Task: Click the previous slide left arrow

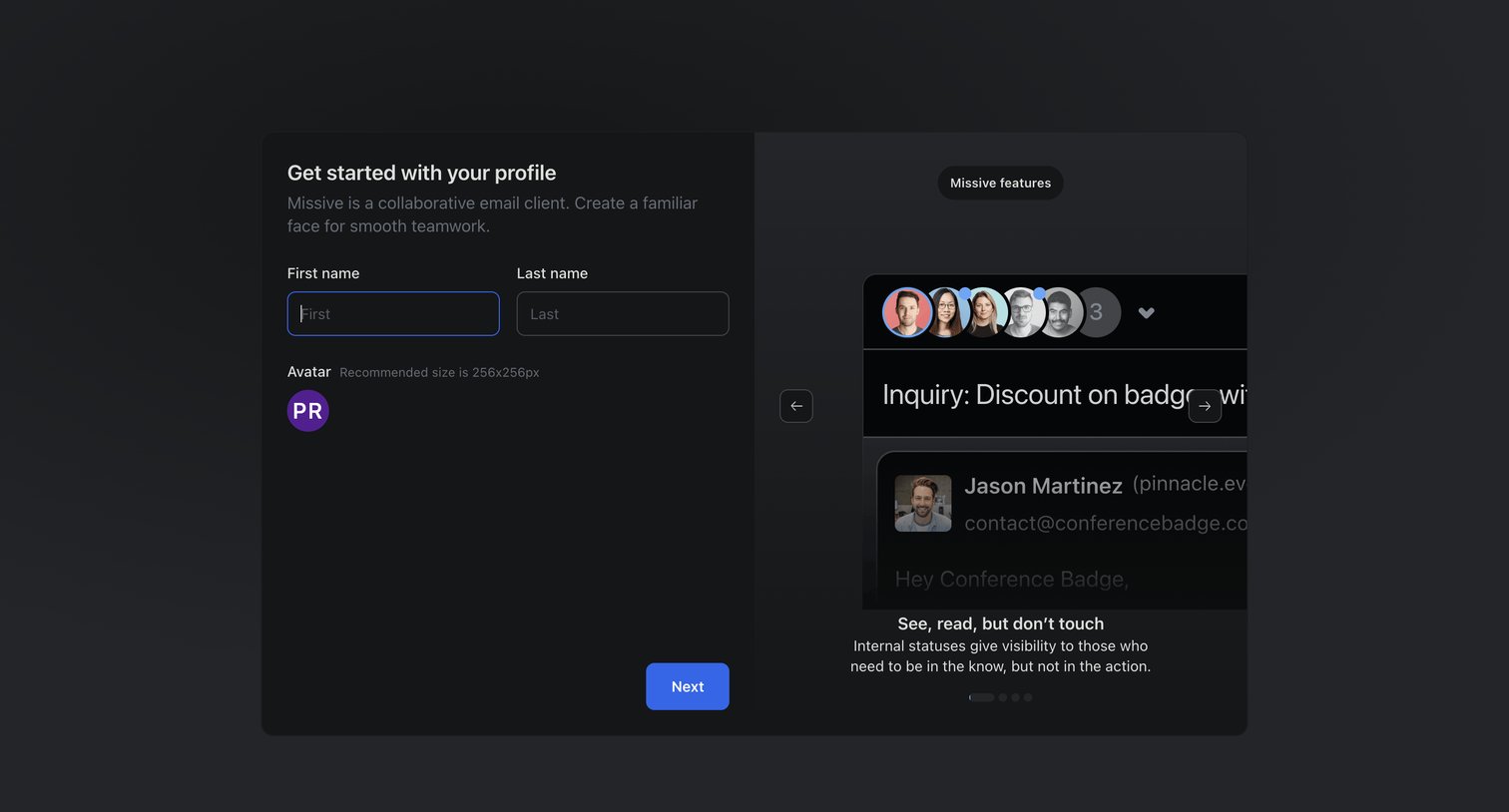Action: [x=796, y=406]
